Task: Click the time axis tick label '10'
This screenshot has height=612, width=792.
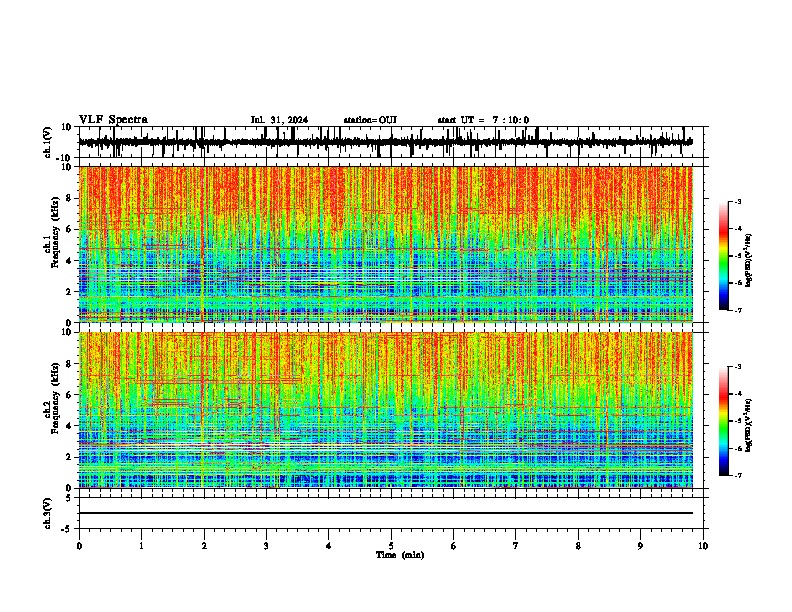Action: tap(703, 546)
